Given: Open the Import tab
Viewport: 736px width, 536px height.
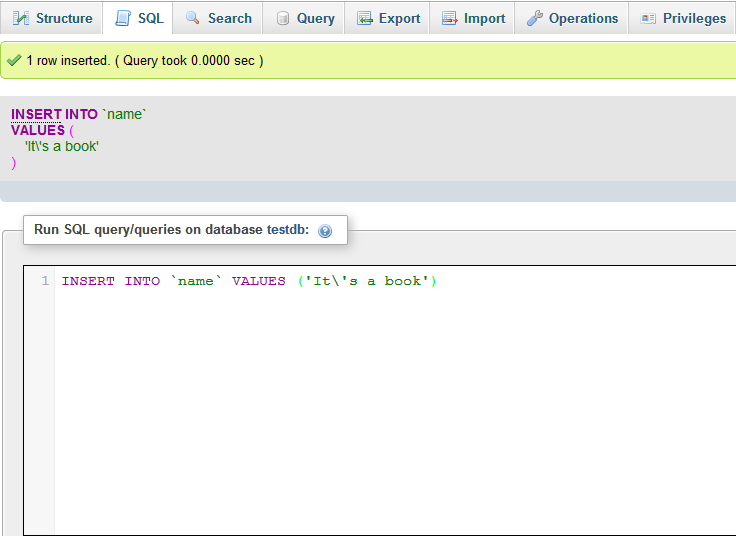Looking at the screenshot, I should (x=472, y=18).
